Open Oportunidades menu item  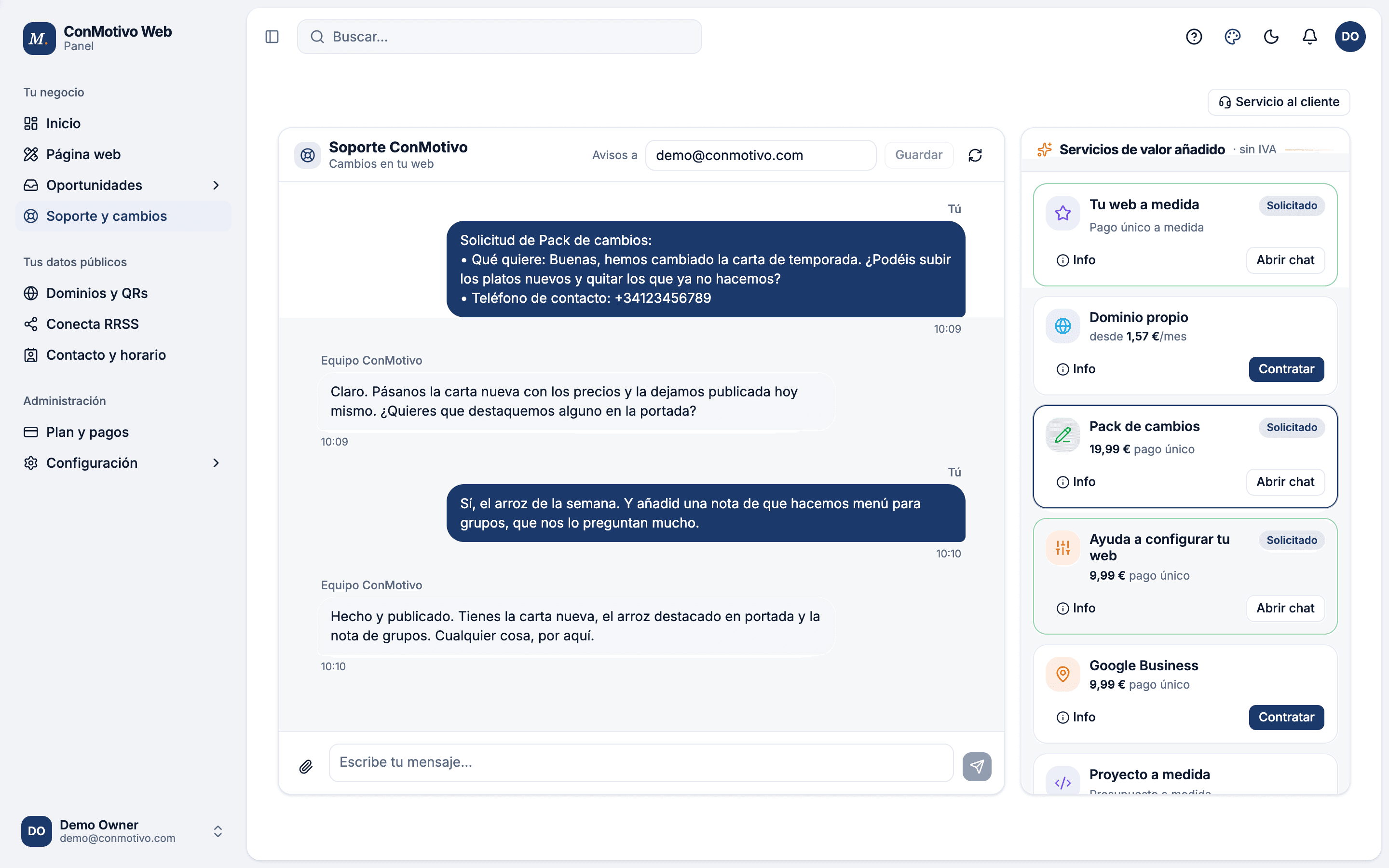coord(123,186)
